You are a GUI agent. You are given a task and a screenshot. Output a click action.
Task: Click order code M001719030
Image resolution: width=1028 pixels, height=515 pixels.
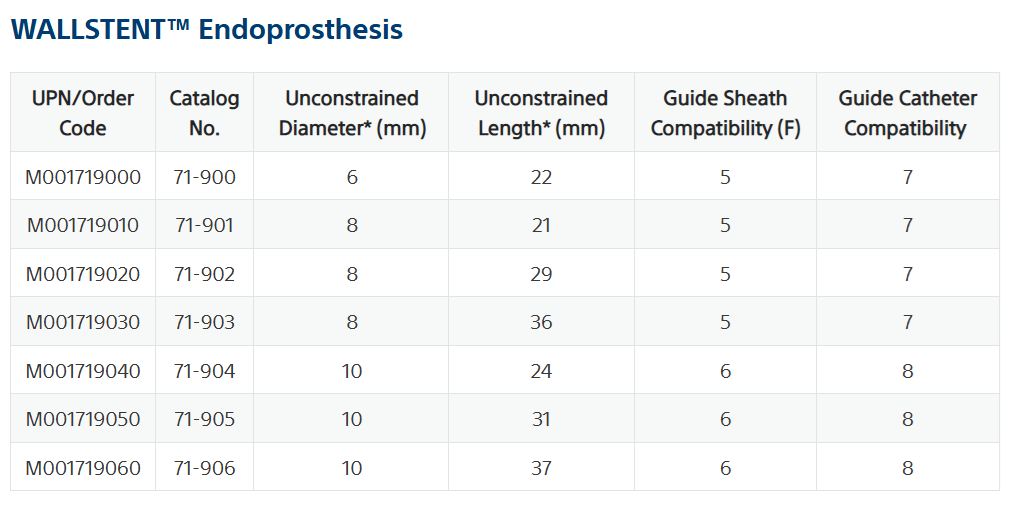83,322
